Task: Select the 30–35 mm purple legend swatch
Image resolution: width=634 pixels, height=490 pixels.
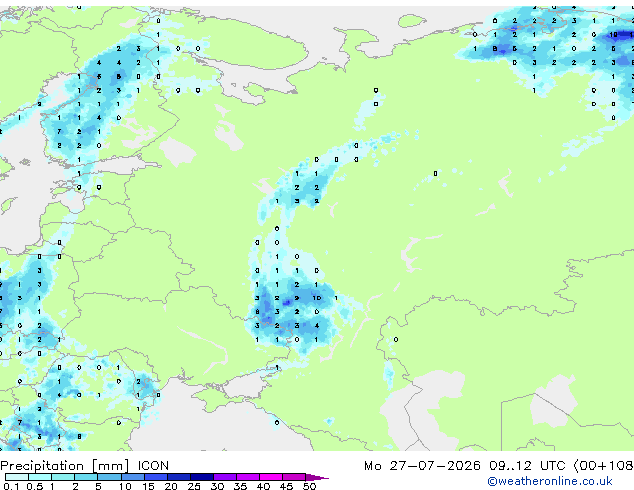Action: (225, 477)
